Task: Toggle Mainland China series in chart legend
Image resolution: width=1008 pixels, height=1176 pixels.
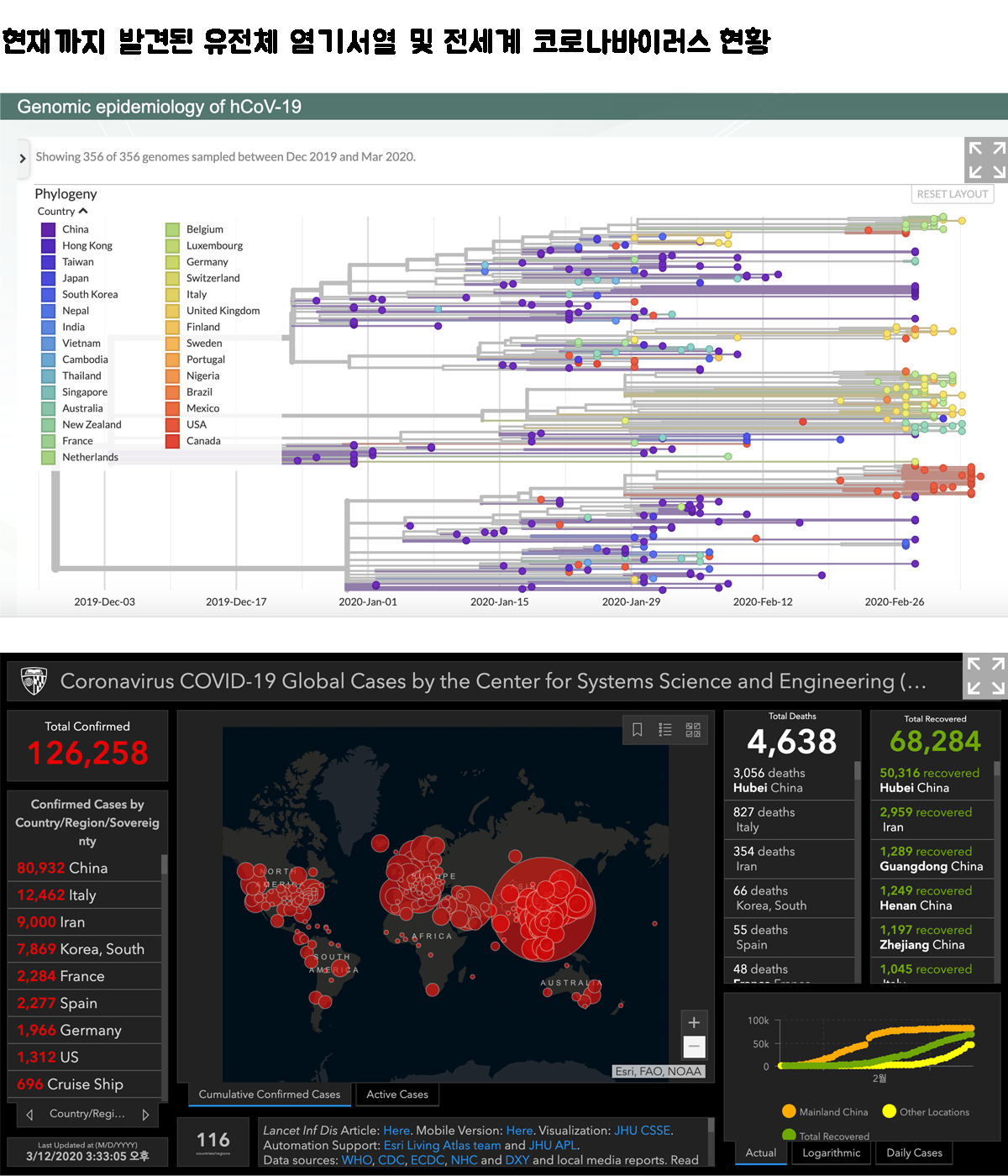Action: click(825, 1111)
